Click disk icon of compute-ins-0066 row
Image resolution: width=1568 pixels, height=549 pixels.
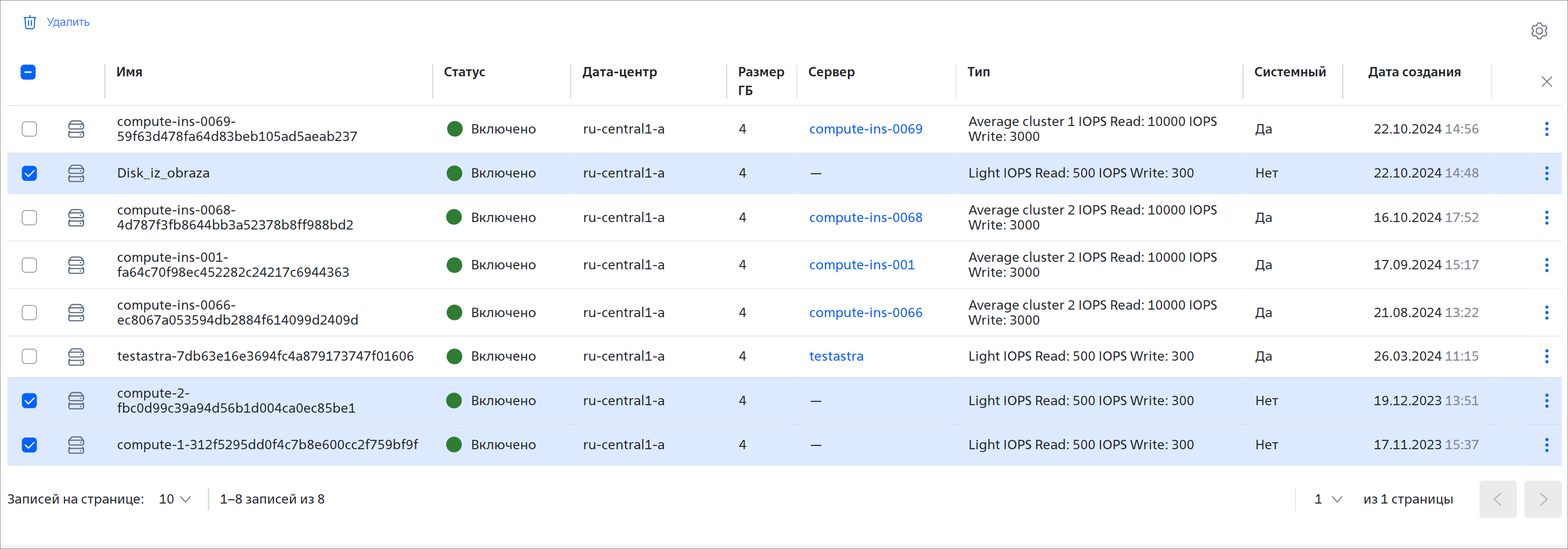[x=76, y=312]
